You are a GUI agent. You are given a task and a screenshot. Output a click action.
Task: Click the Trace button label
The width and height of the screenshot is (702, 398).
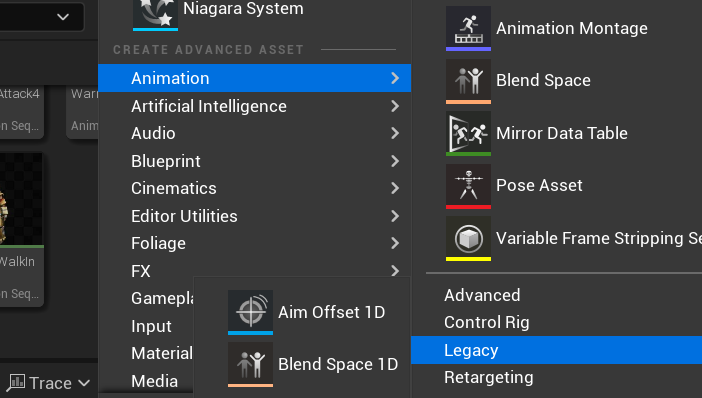tap(50, 383)
